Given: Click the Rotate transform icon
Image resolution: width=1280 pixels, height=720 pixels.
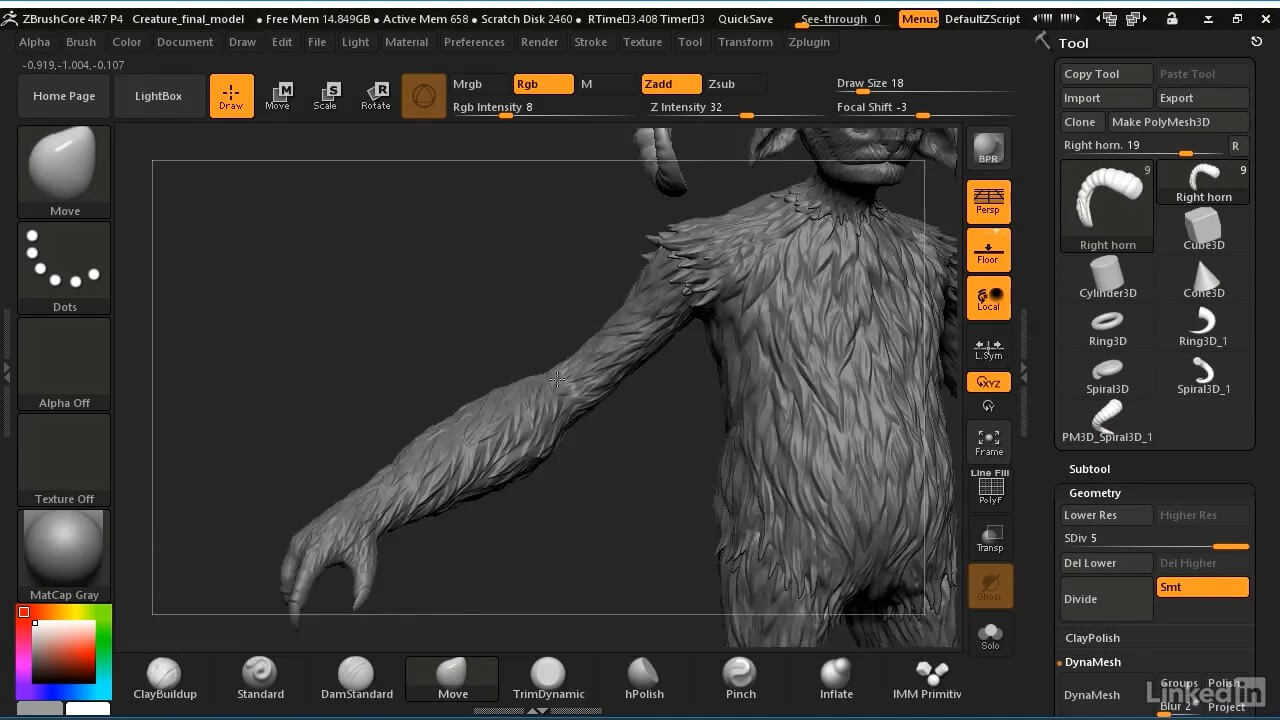Looking at the screenshot, I should click(x=376, y=96).
